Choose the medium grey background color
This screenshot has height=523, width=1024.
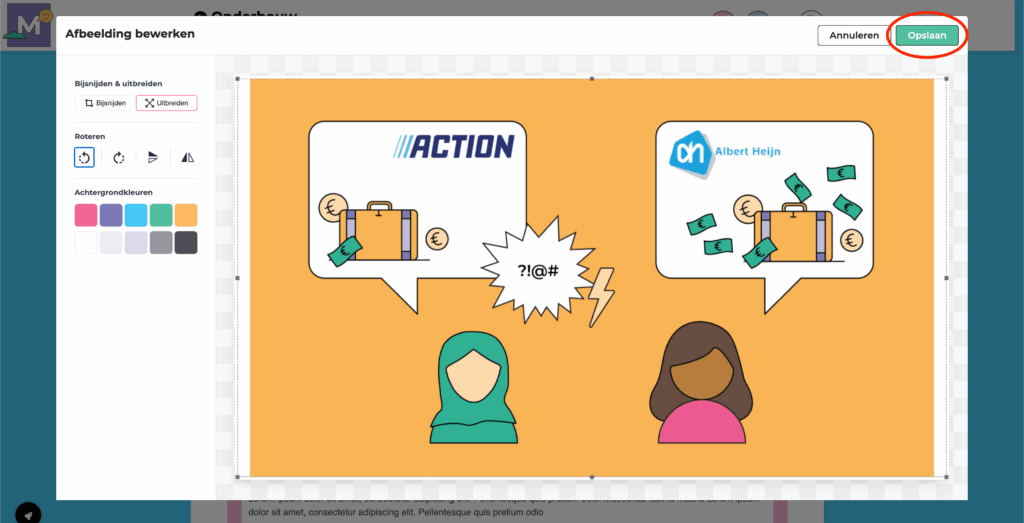[x=161, y=242]
